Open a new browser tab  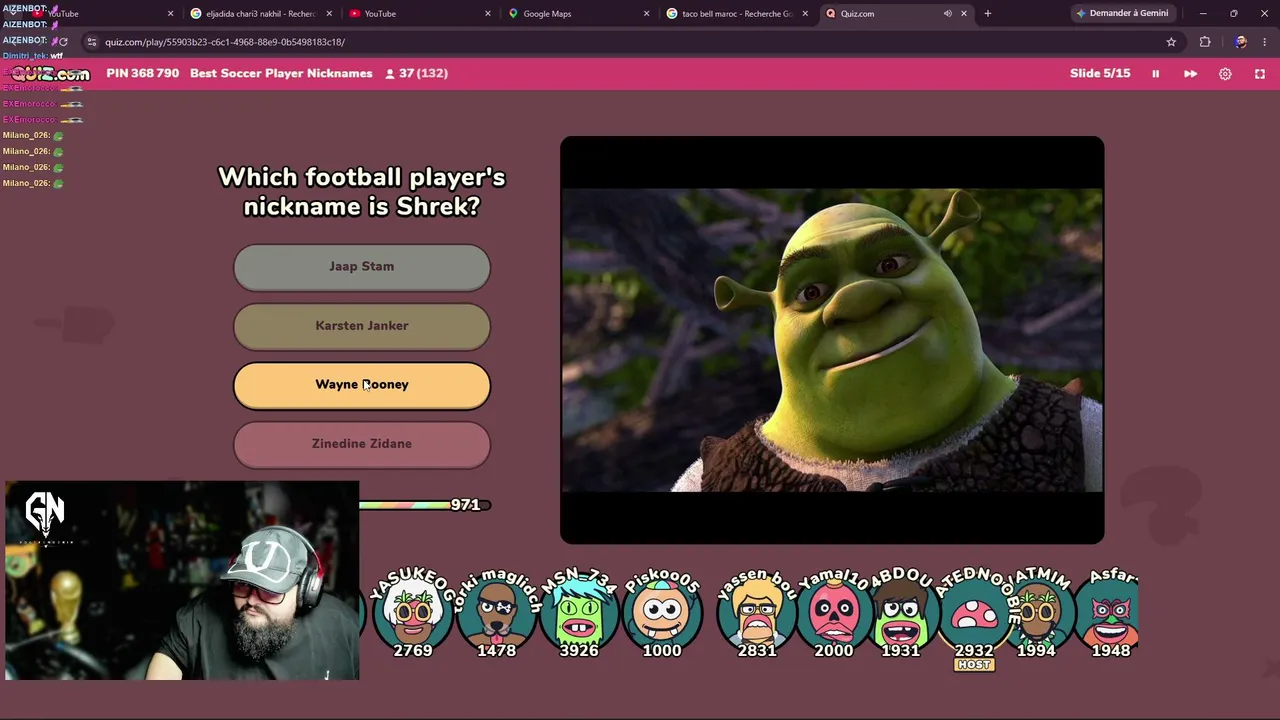[x=988, y=14]
